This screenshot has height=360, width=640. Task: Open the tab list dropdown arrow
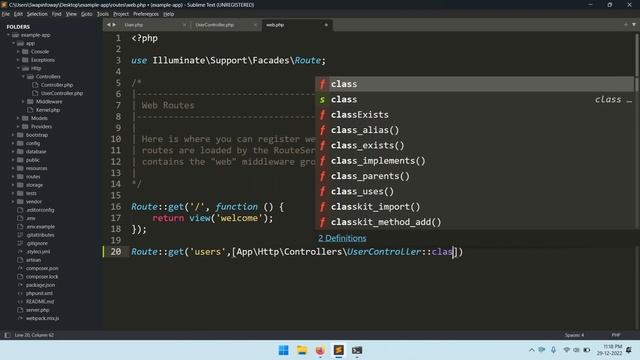(634, 25)
